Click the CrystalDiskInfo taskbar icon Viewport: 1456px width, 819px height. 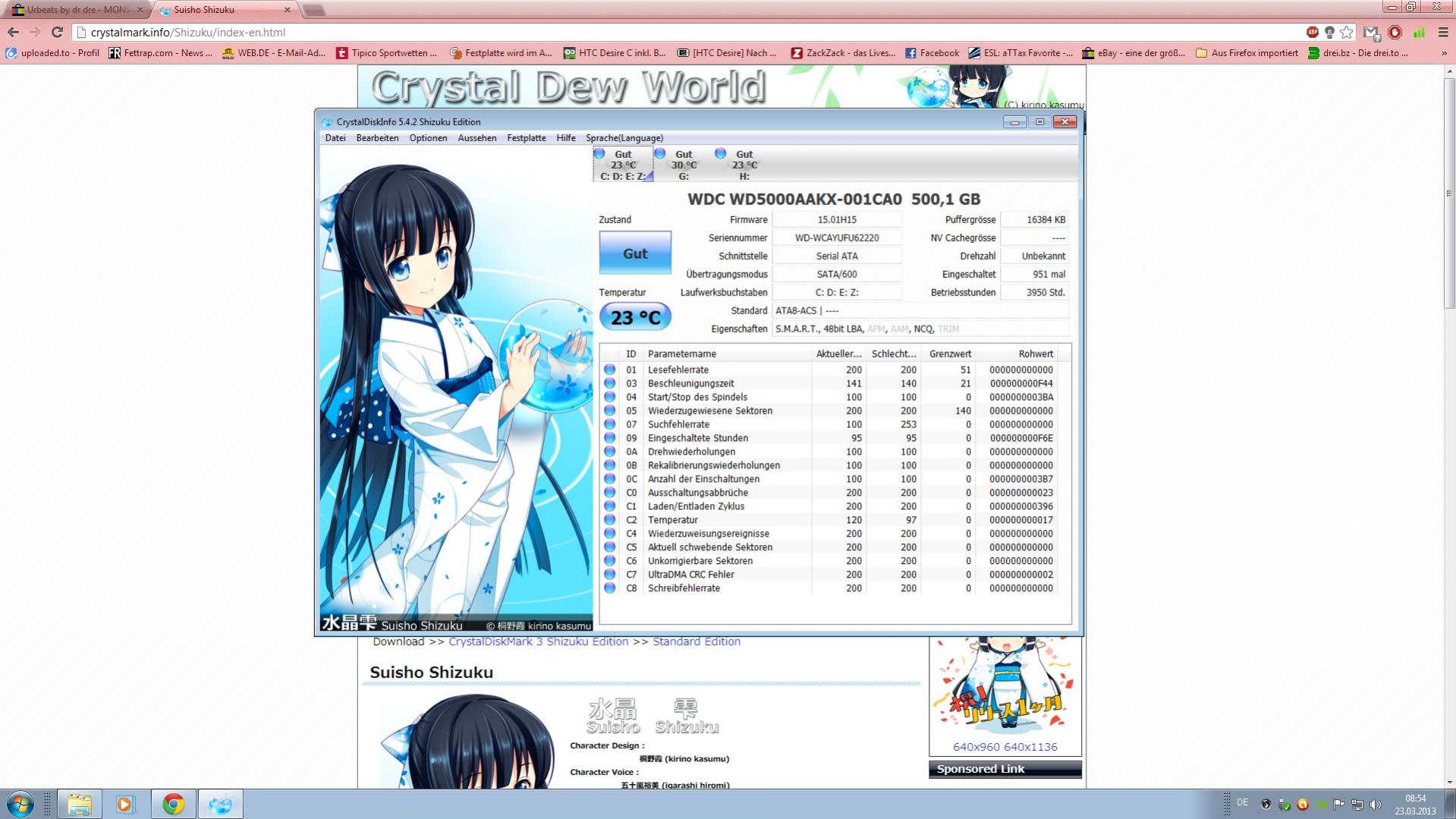(x=220, y=804)
